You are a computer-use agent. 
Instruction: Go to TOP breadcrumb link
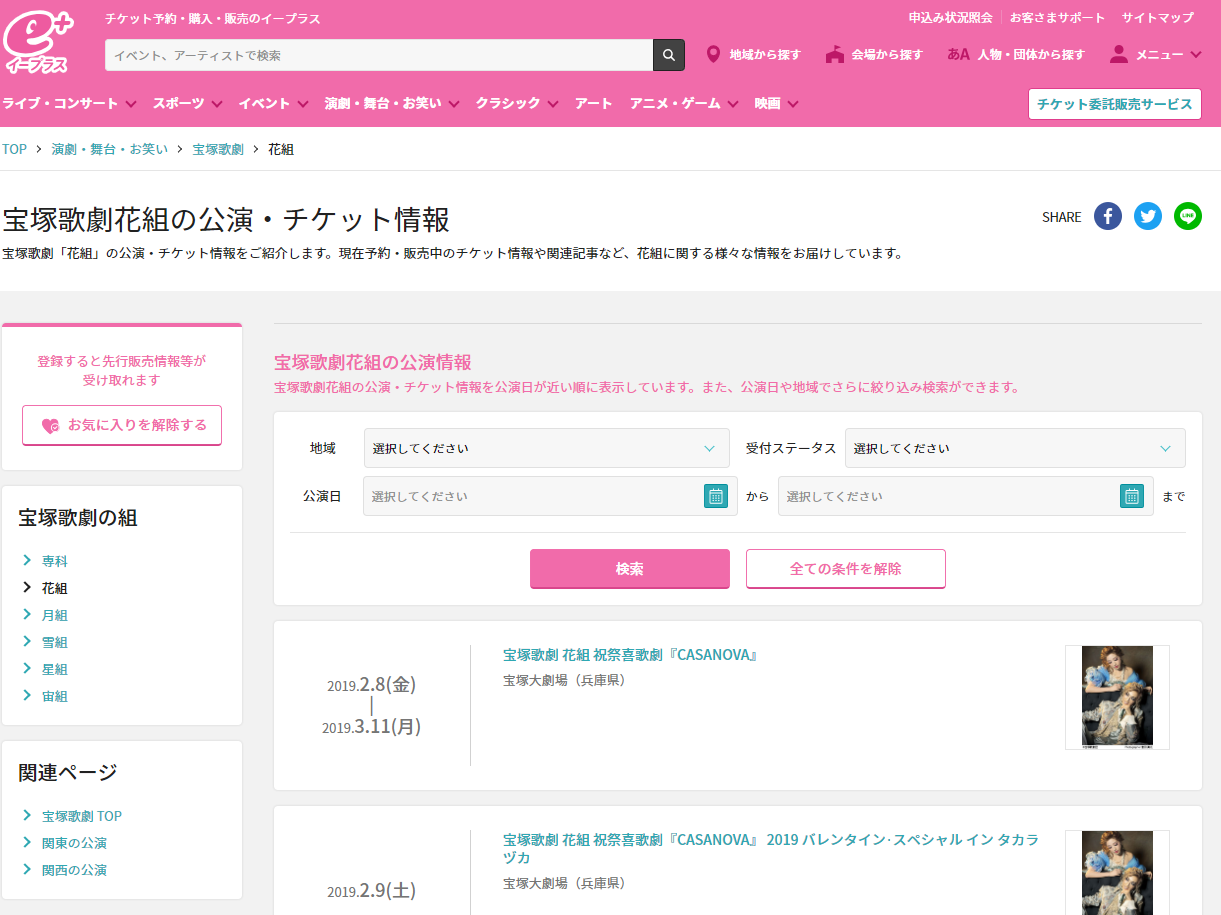14,149
